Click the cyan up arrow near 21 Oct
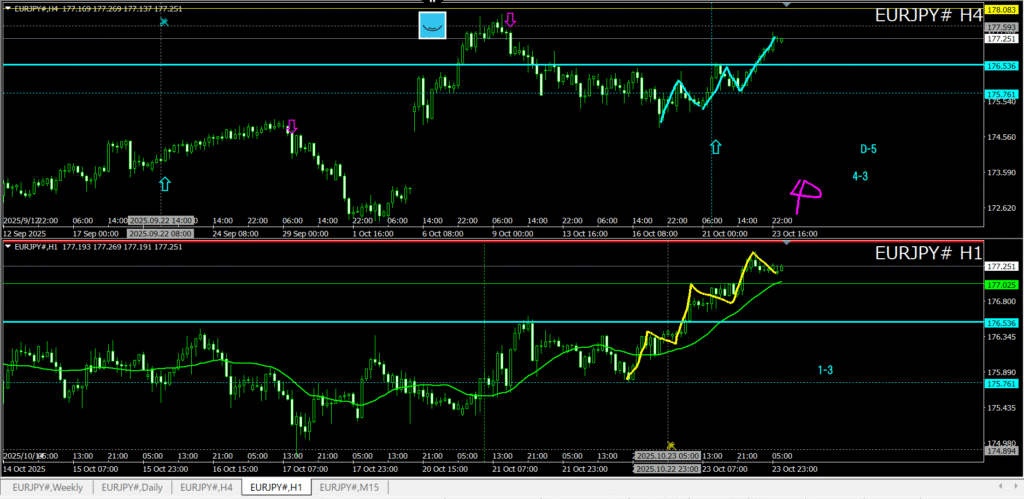The height and width of the screenshot is (499, 1024). point(716,147)
